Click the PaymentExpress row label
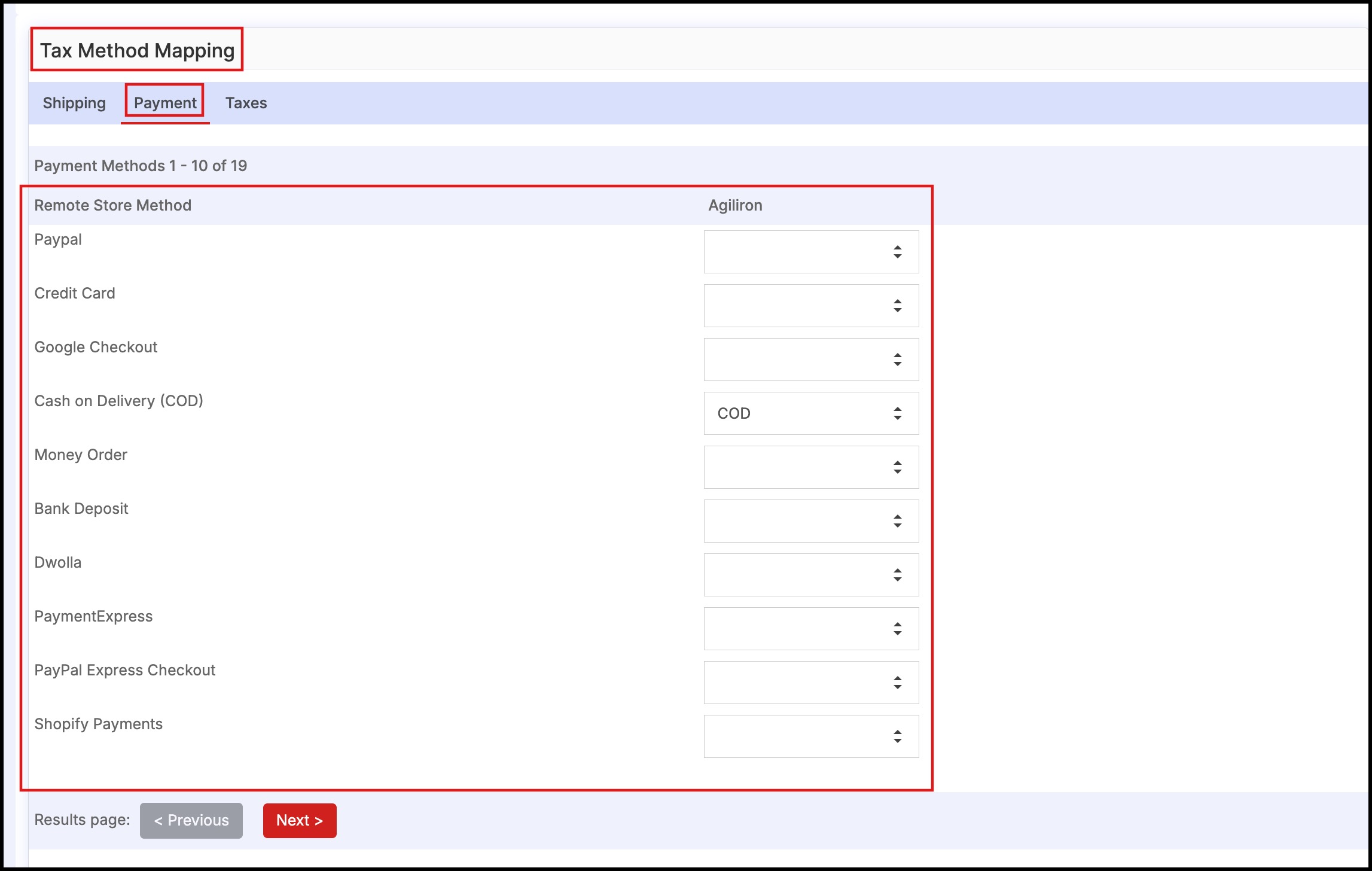This screenshot has height=871, width=1372. coord(93,616)
